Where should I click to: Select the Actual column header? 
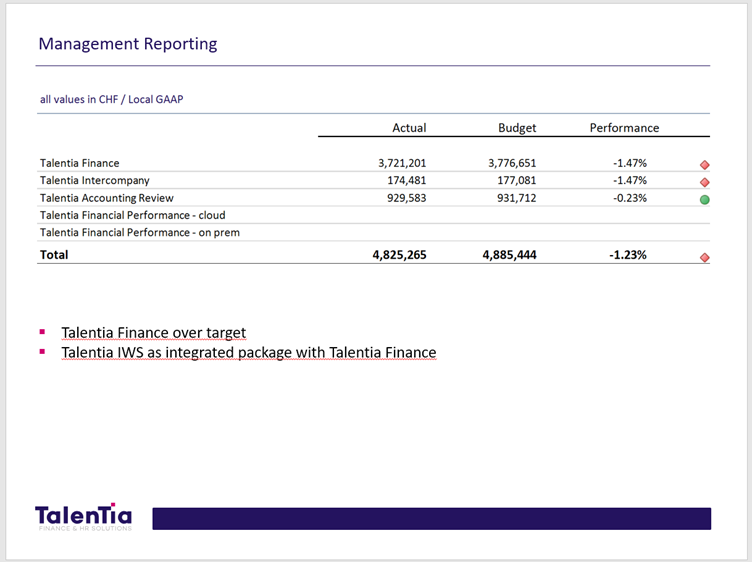(x=409, y=128)
